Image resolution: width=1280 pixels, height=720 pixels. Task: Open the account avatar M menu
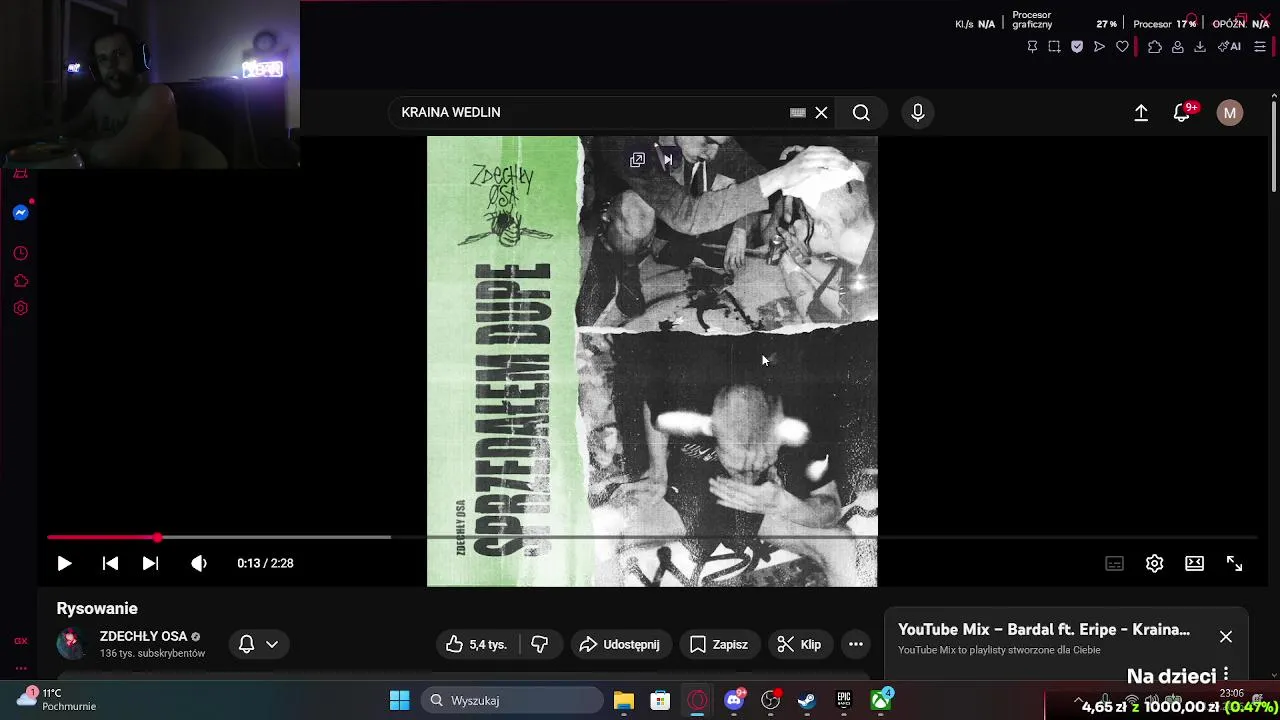1230,112
